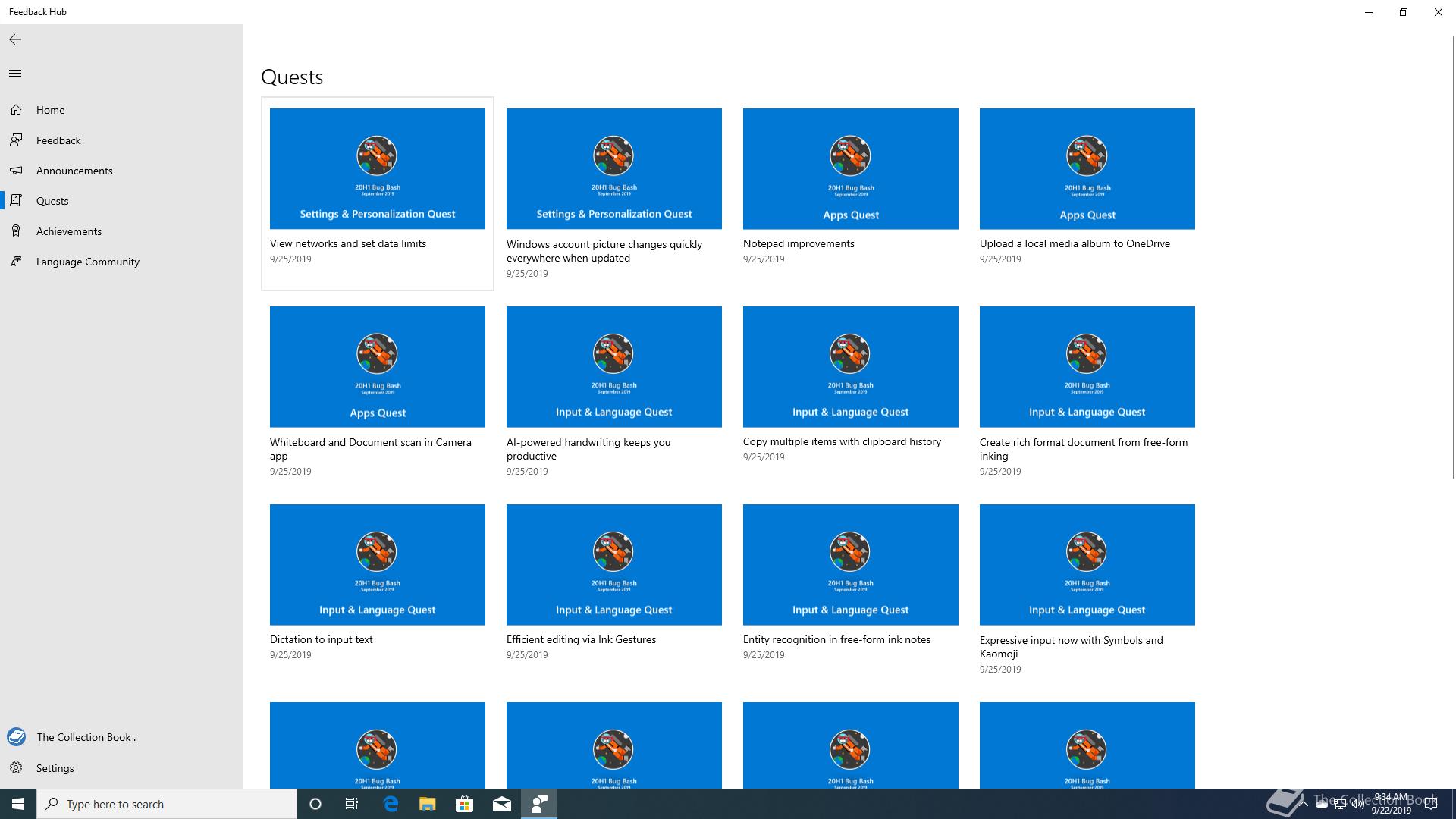
Task: Open Announcements section
Action: click(74, 171)
